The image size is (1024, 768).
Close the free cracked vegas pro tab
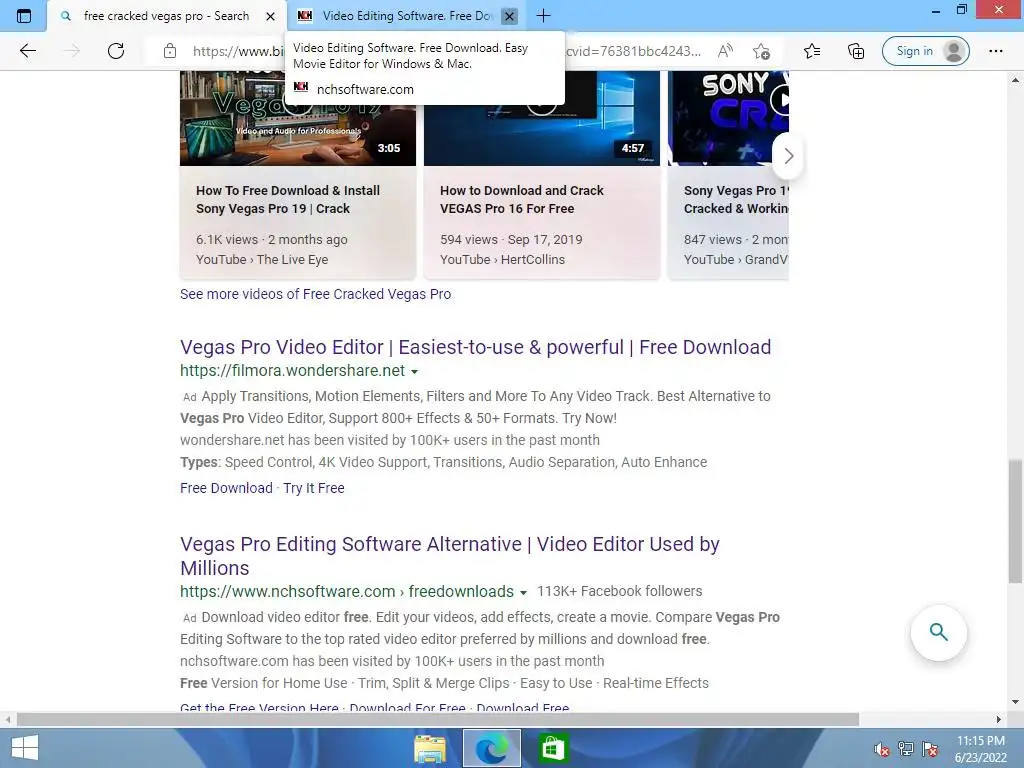[x=270, y=16]
